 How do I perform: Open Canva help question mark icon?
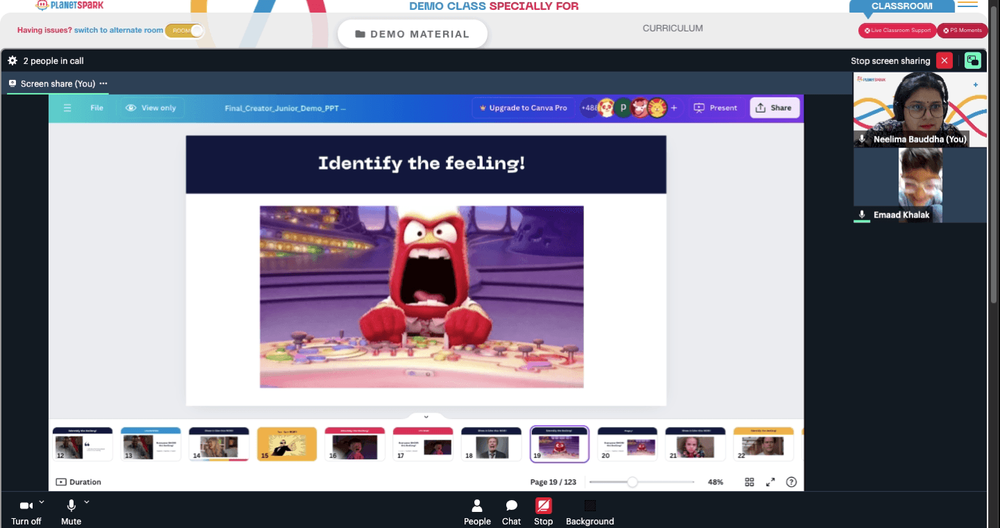791,482
